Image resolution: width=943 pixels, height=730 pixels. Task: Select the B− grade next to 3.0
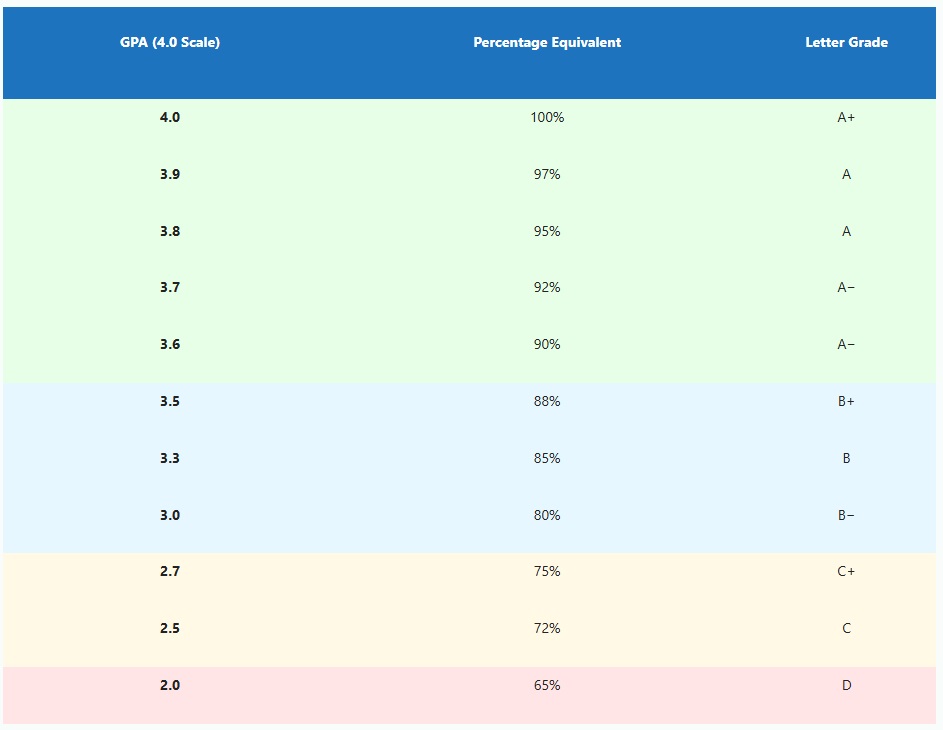coord(846,515)
